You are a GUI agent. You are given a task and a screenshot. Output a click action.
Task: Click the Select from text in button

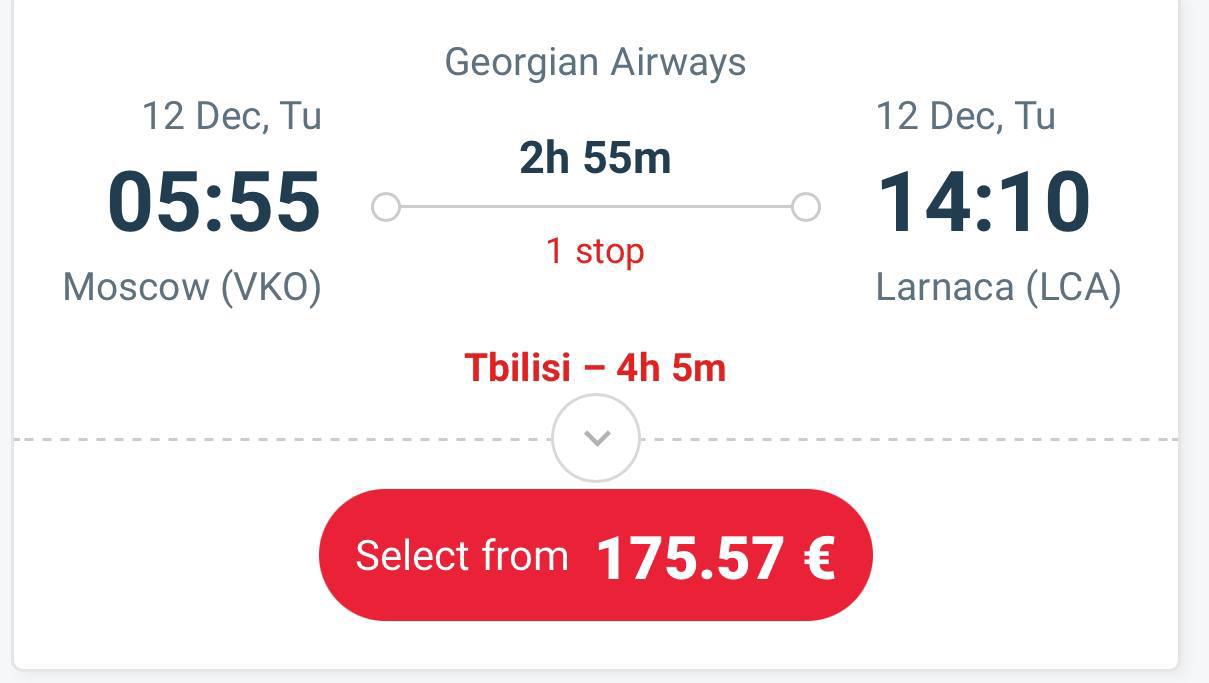[x=461, y=555]
